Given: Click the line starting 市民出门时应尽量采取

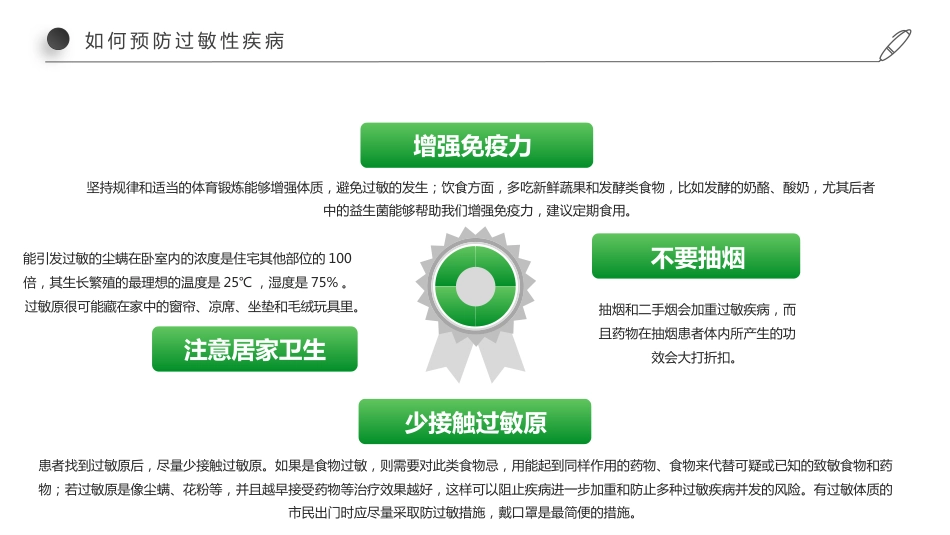Looking at the screenshot, I should tap(463, 513).
